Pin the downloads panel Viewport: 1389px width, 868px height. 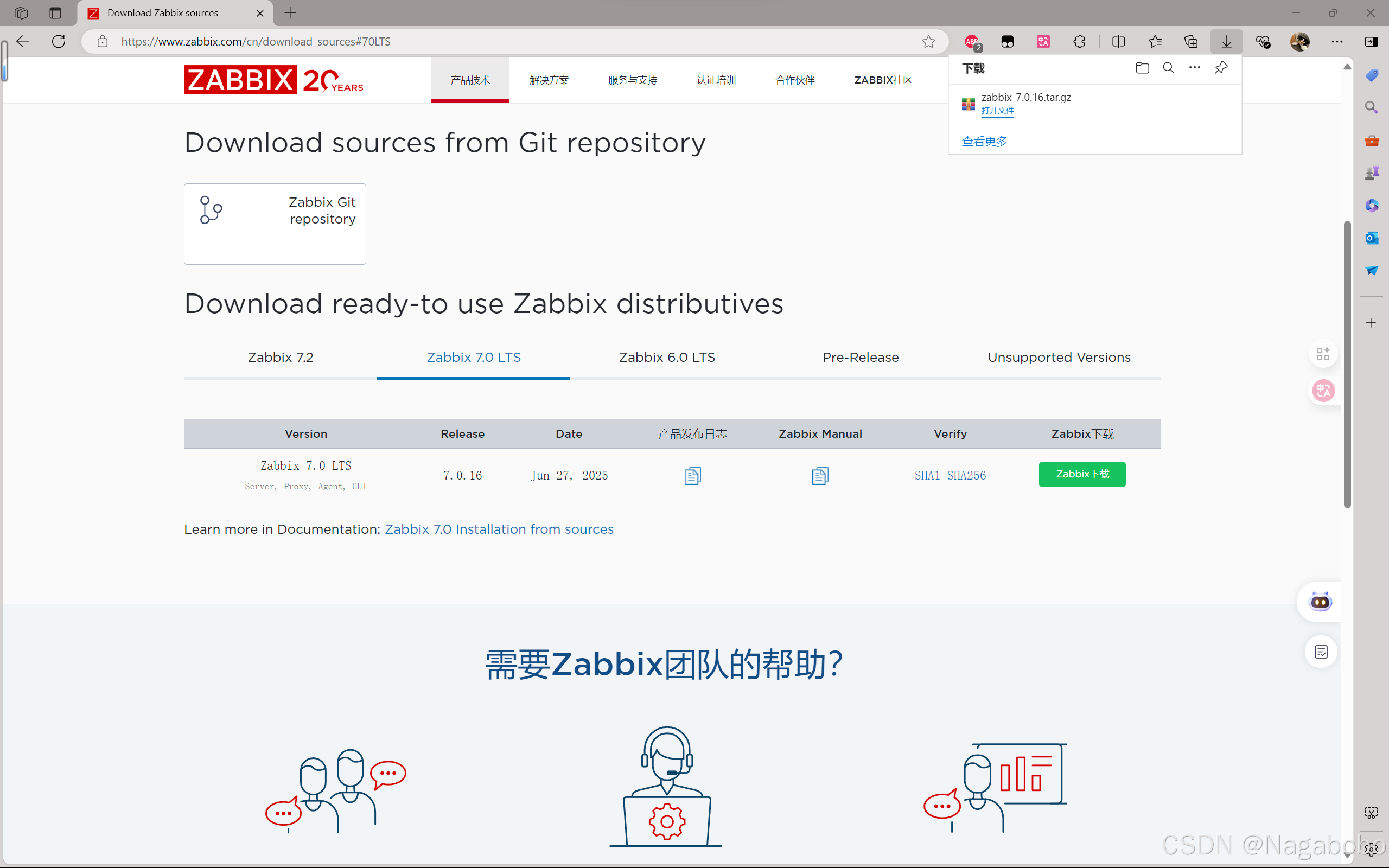pyautogui.click(x=1221, y=68)
